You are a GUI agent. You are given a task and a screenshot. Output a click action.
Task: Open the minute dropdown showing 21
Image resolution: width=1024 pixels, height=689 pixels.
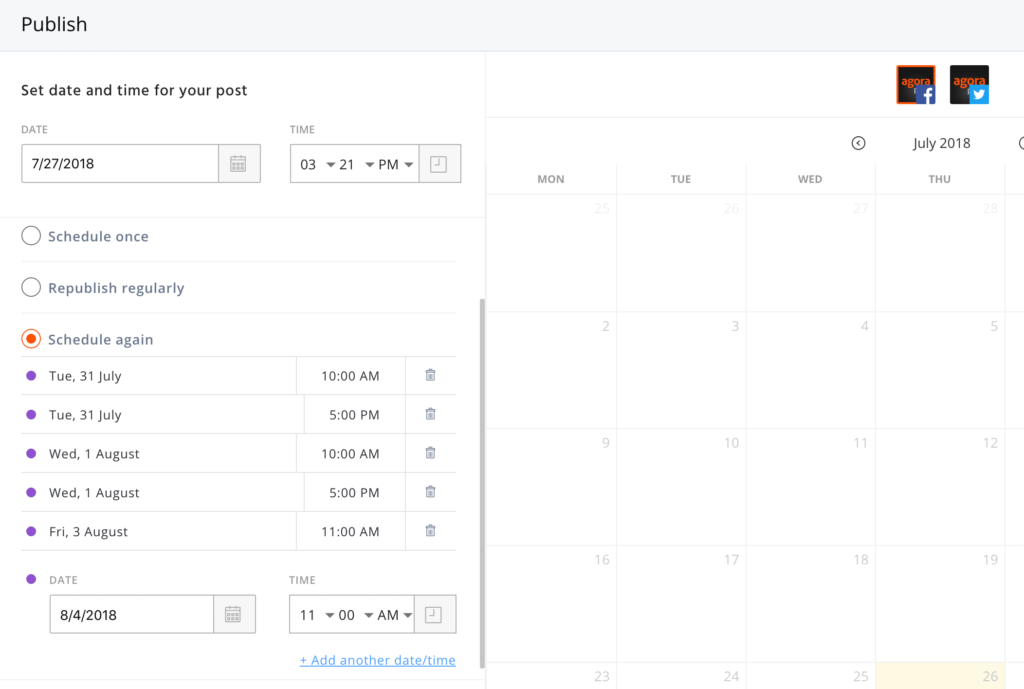356,164
